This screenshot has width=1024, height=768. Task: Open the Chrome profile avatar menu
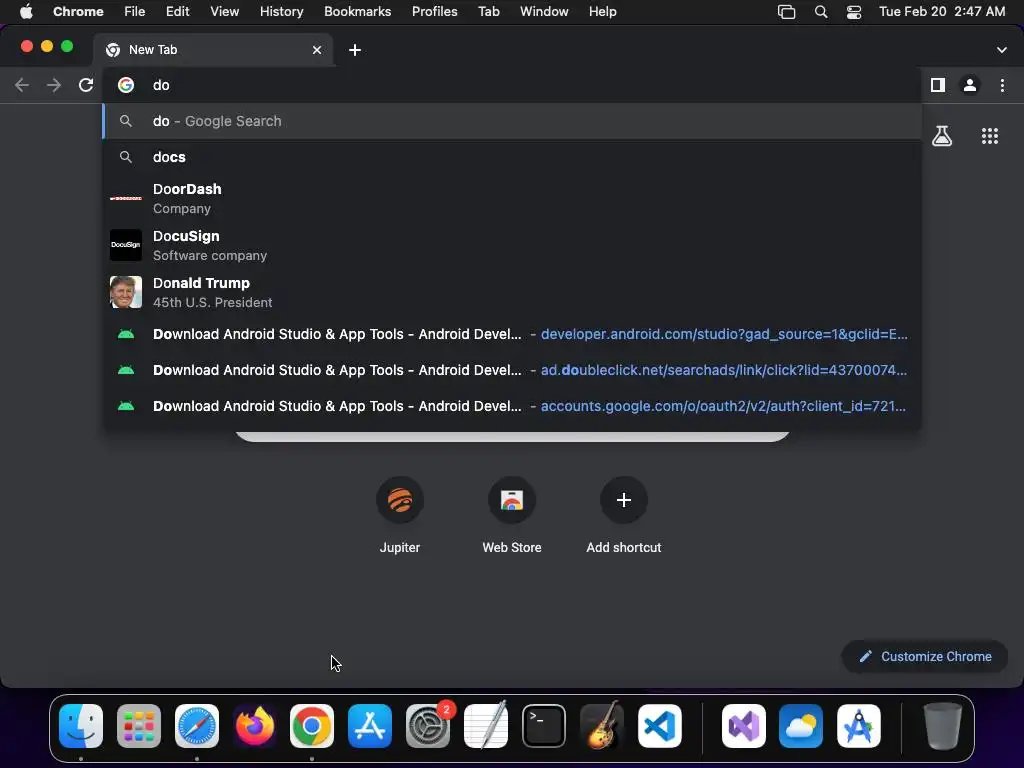pyautogui.click(x=970, y=85)
